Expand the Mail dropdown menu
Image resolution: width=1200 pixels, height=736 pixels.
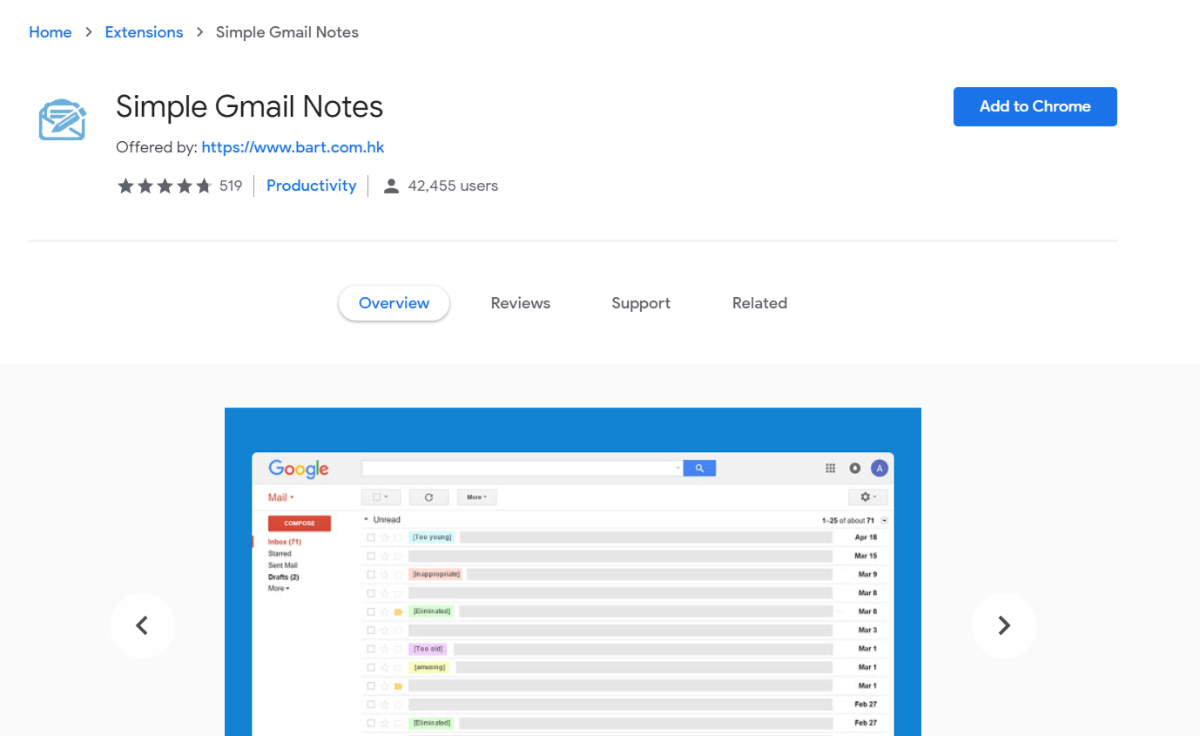[279, 497]
